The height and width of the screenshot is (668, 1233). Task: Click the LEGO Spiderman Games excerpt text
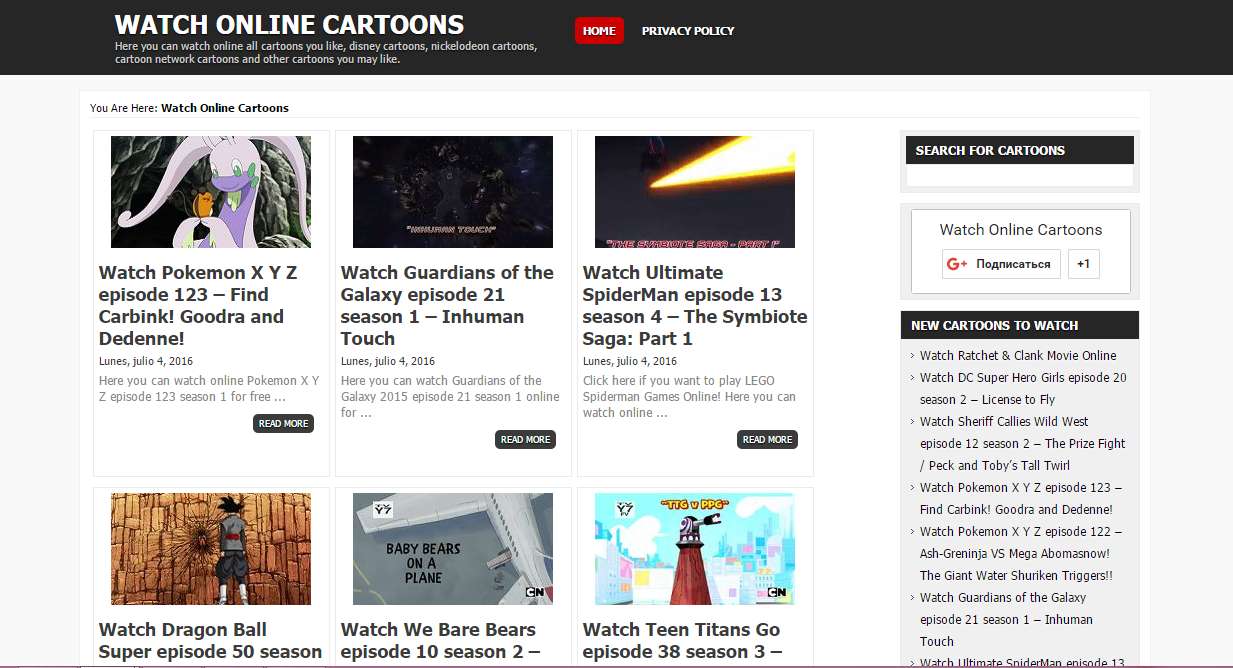coord(689,396)
